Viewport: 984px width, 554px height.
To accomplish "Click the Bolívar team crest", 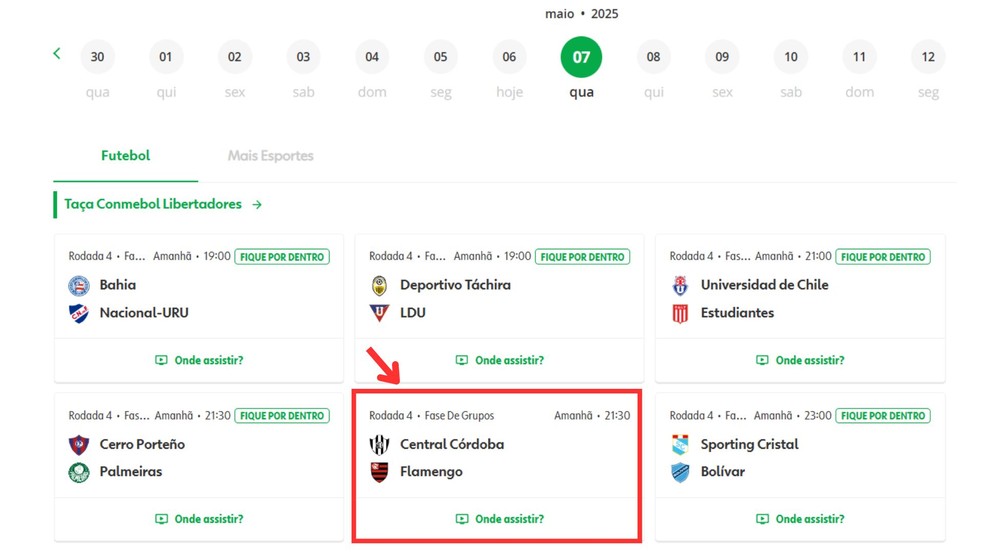I will [x=680, y=472].
